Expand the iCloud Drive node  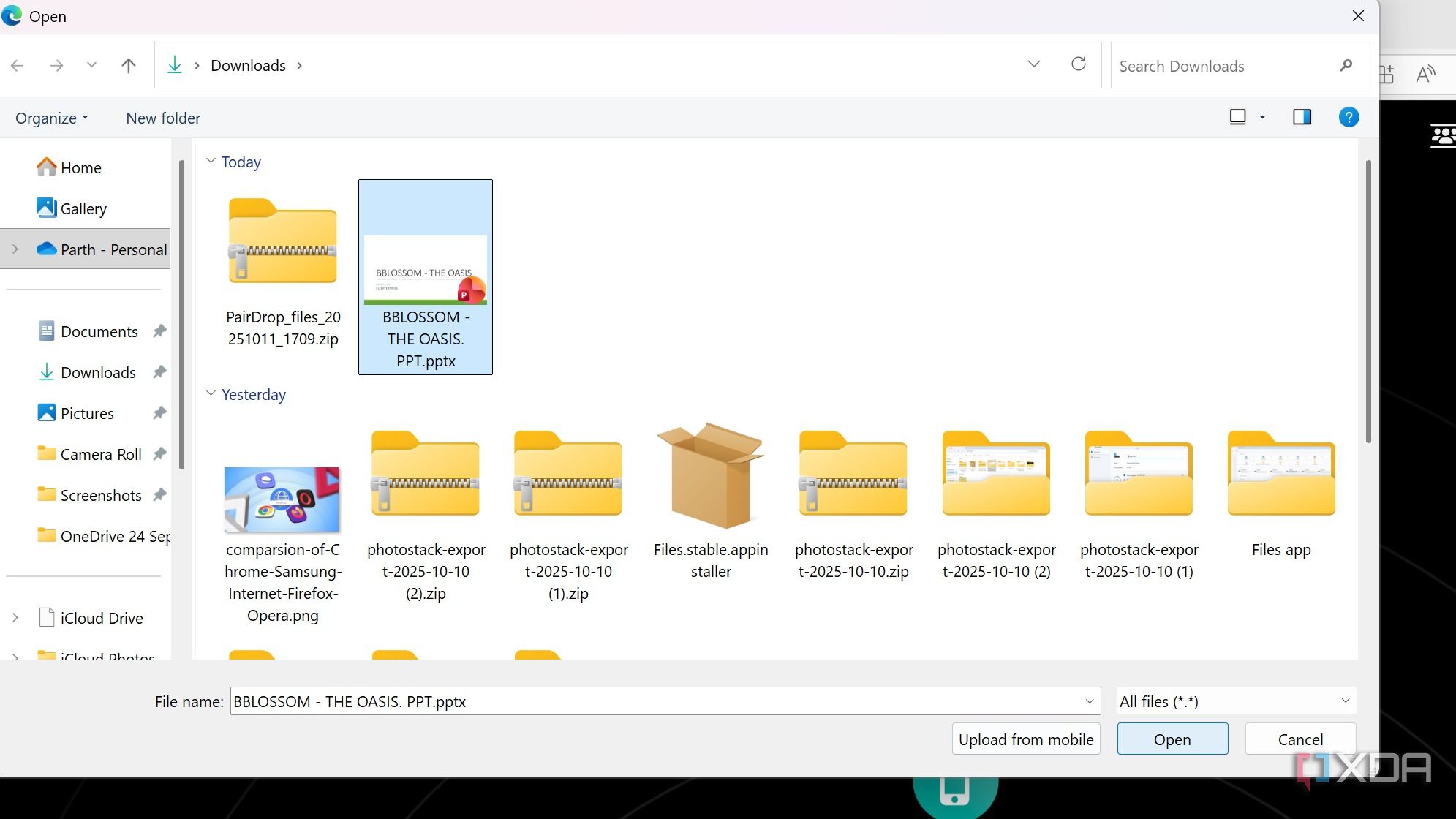click(x=15, y=618)
